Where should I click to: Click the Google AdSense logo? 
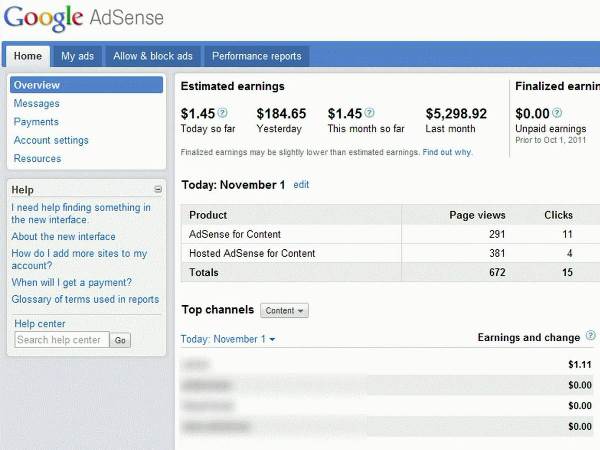pos(84,19)
